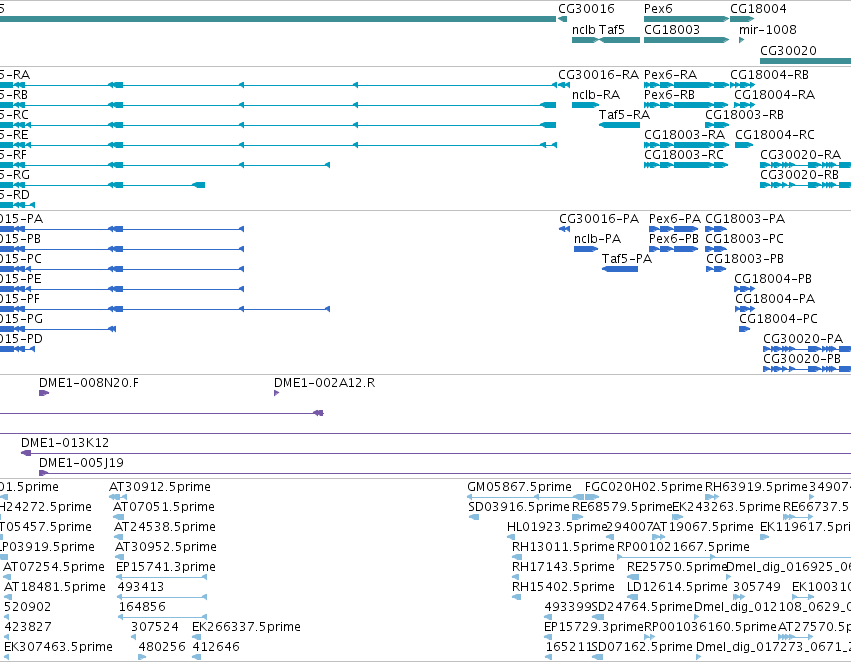Screen dimensions: 851x662
Task: Click transcript CG18004-RB
Action: coord(769,75)
